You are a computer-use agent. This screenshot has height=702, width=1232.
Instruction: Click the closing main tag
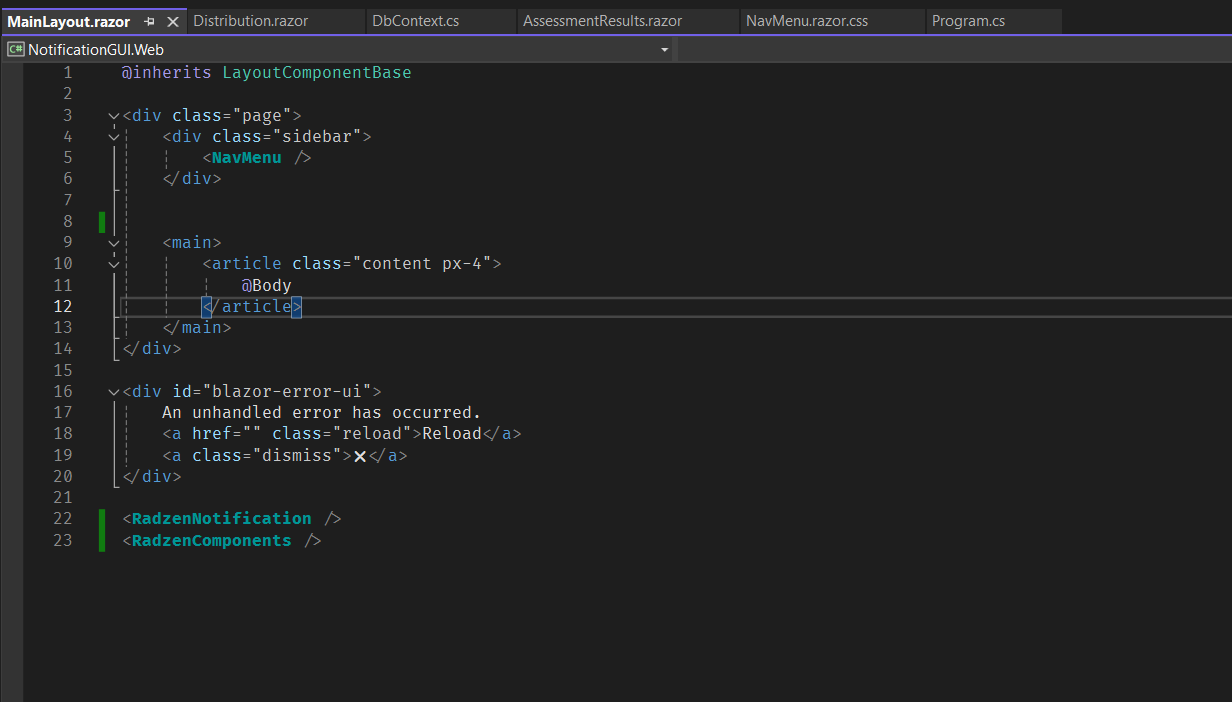196,327
